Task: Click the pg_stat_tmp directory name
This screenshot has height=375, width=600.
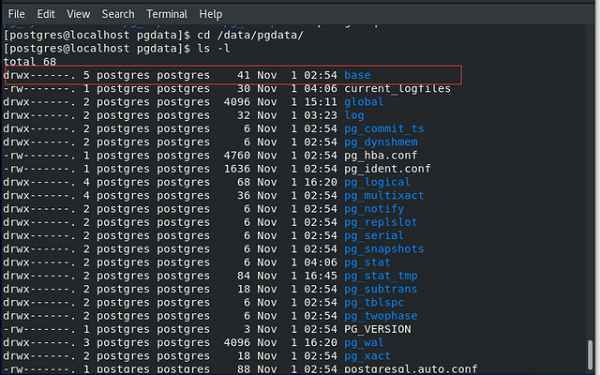Action: (381, 276)
